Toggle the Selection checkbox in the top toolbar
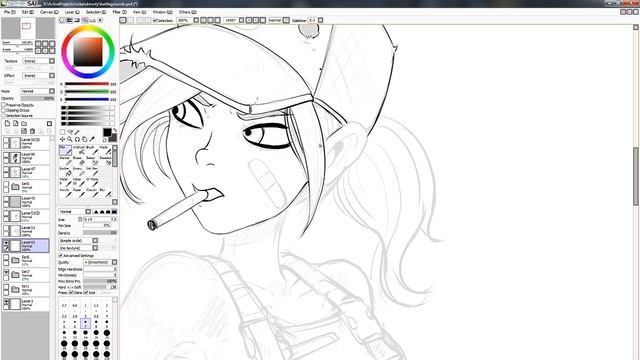This screenshot has height=360, width=640. pyautogui.click(x=155, y=20)
